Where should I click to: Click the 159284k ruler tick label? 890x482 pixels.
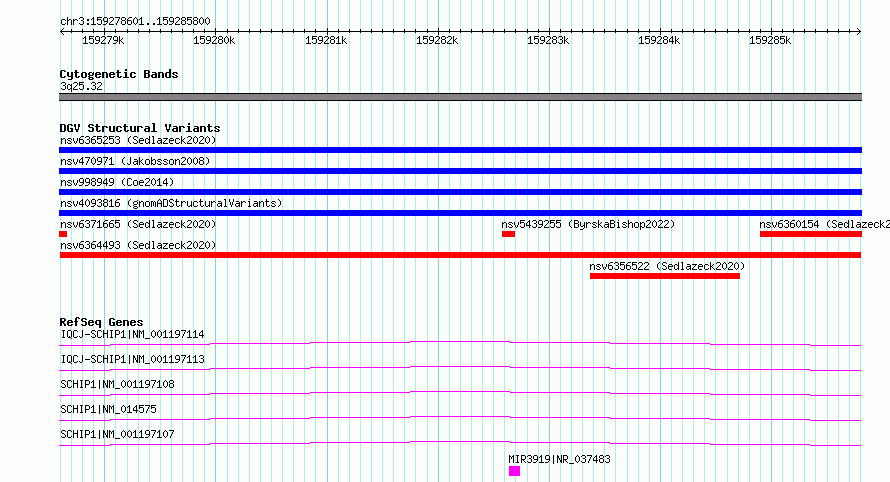click(x=659, y=40)
